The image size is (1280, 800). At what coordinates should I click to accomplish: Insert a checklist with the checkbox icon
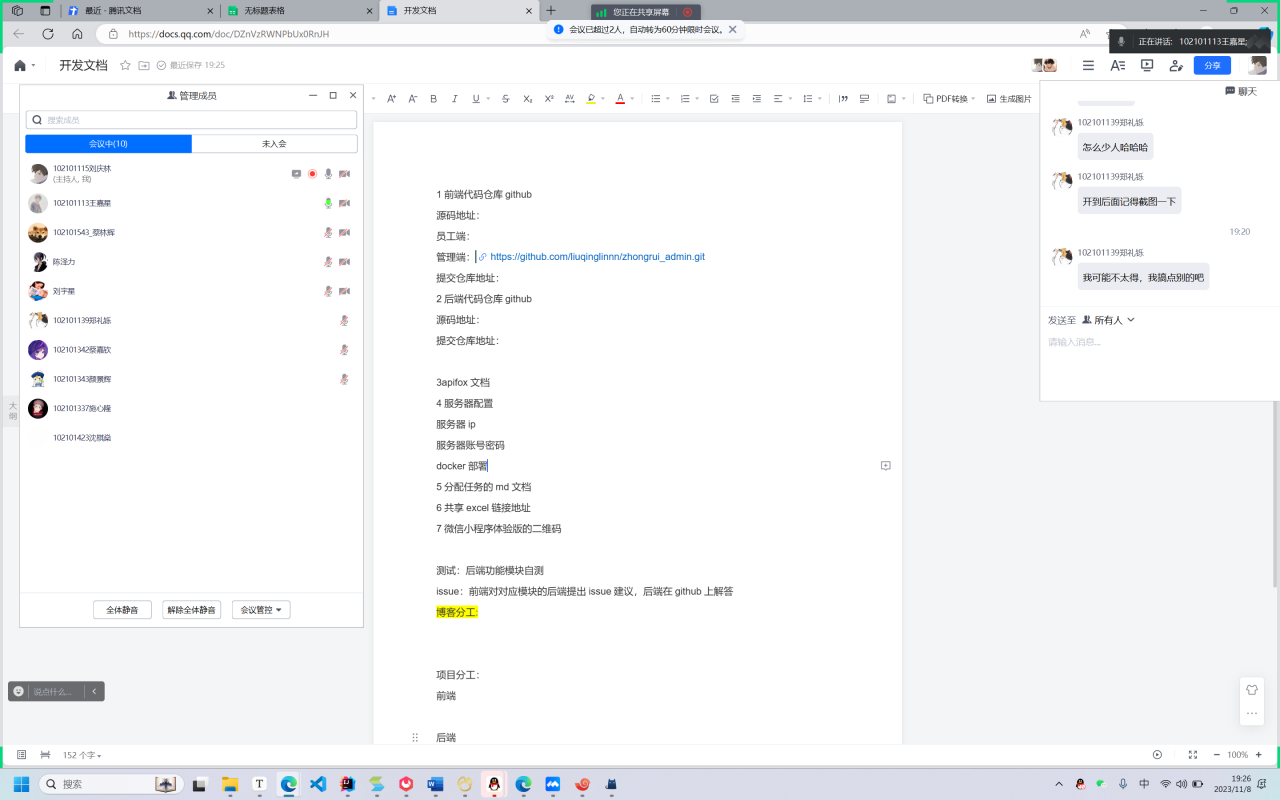click(x=714, y=98)
